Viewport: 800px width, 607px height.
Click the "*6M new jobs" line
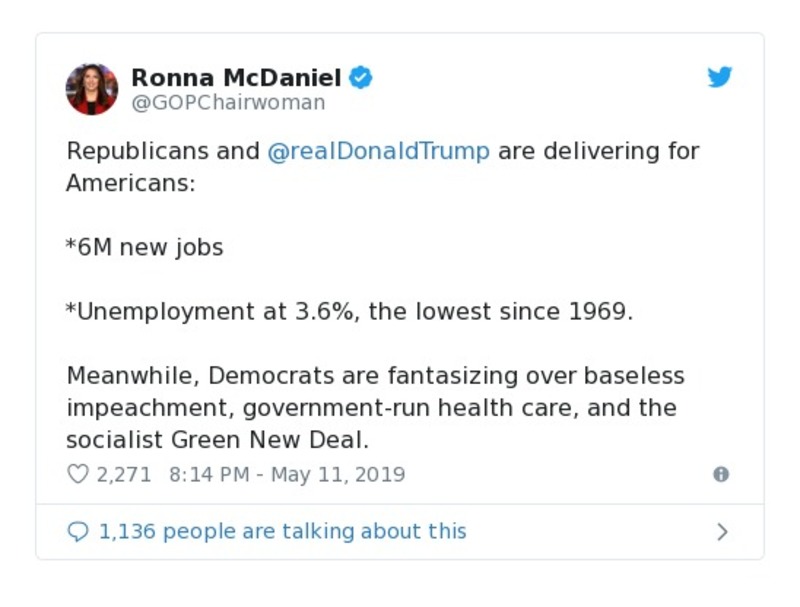(x=145, y=247)
